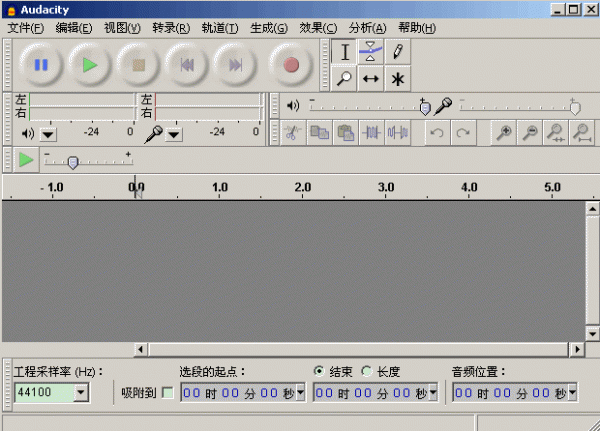Screen dimensions: 600x431
Task: Open selection start time format dropdown
Action: (x=300, y=392)
